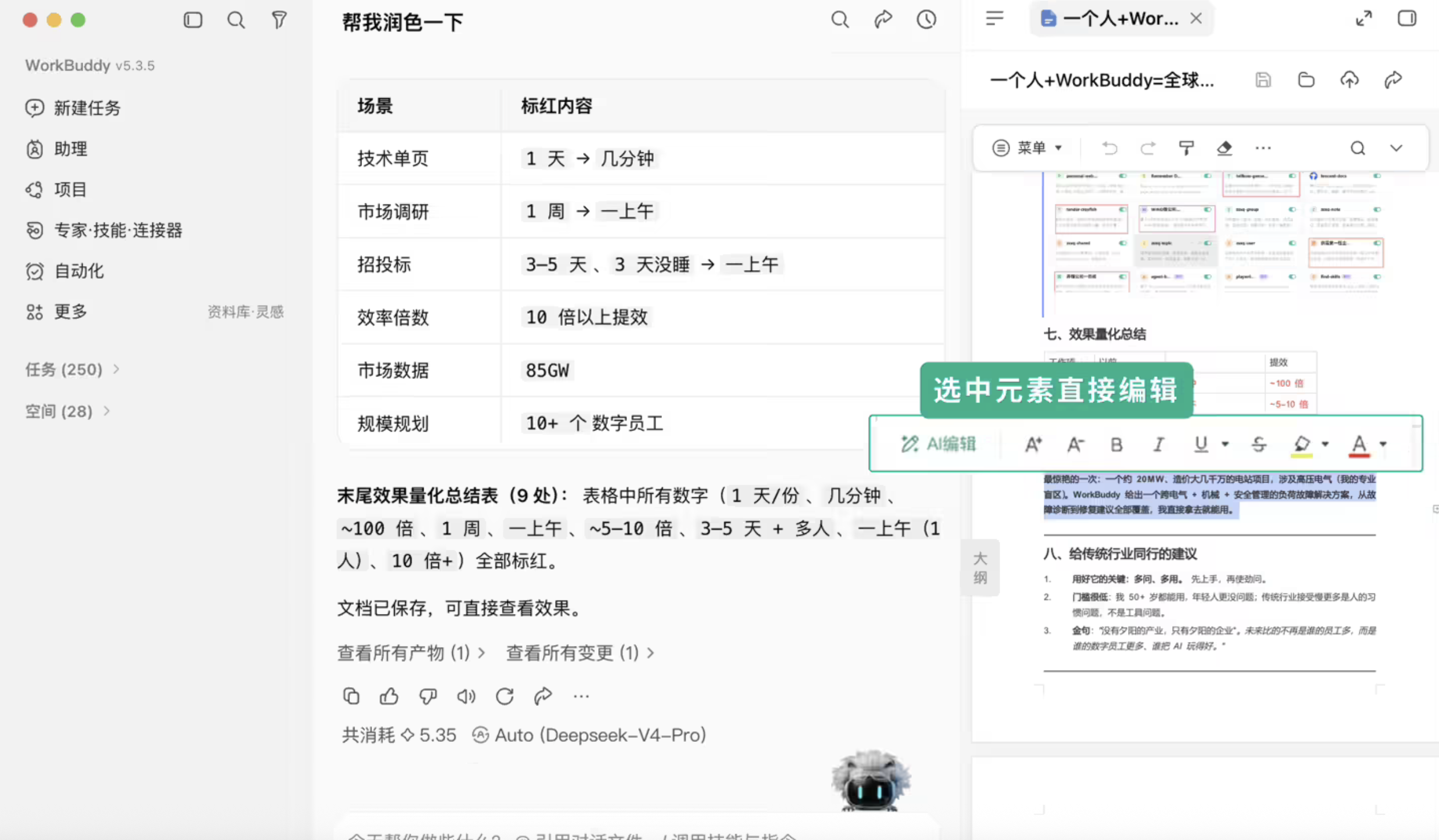The width and height of the screenshot is (1439, 840).
Task: Open 助理 in the sidebar
Action: click(x=56, y=149)
